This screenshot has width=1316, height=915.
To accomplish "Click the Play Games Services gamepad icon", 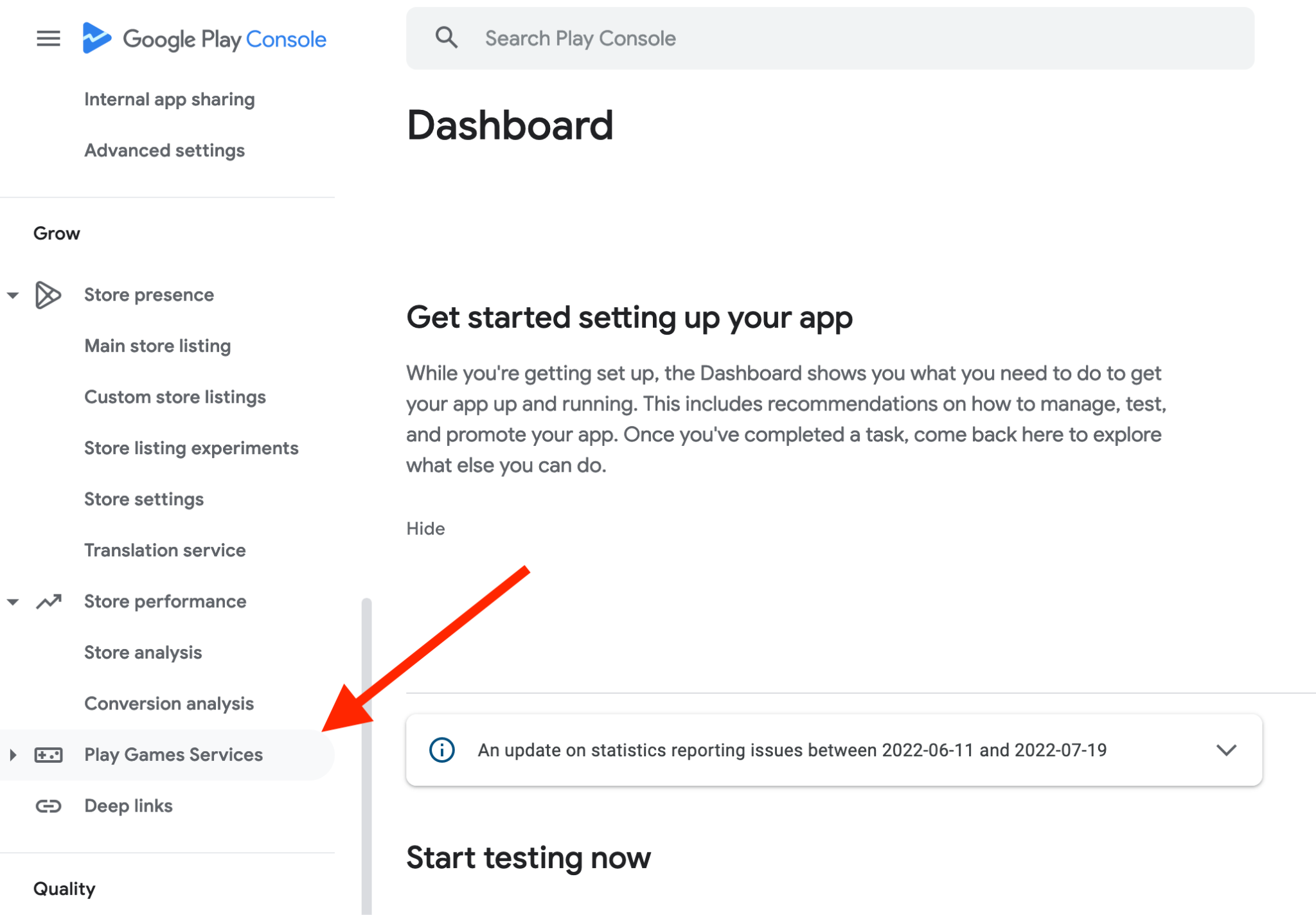I will tap(49, 754).
